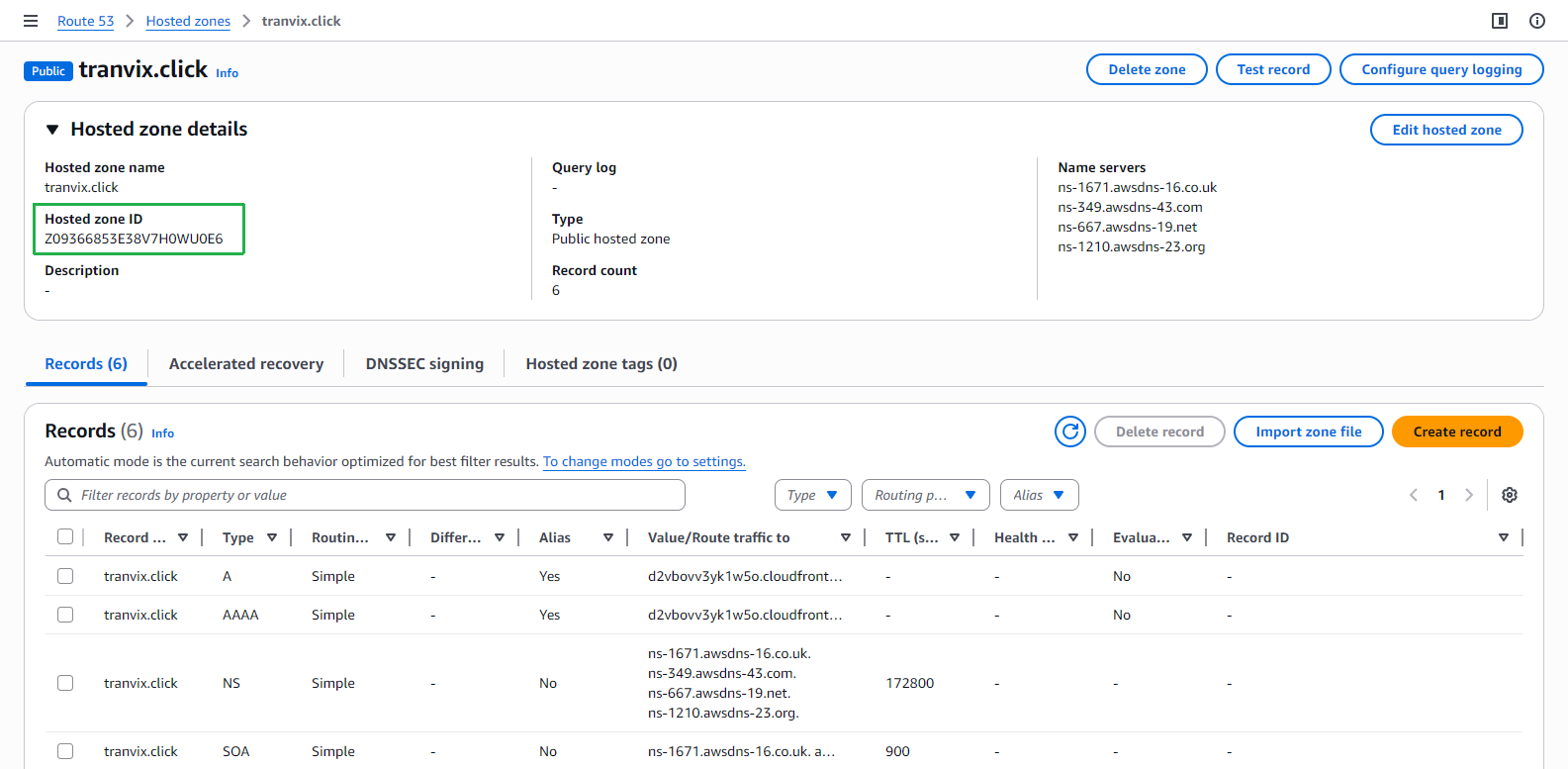This screenshot has width=1568, height=769.
Task: Click Configure query logging button
Action: (x=1441, y=69)
